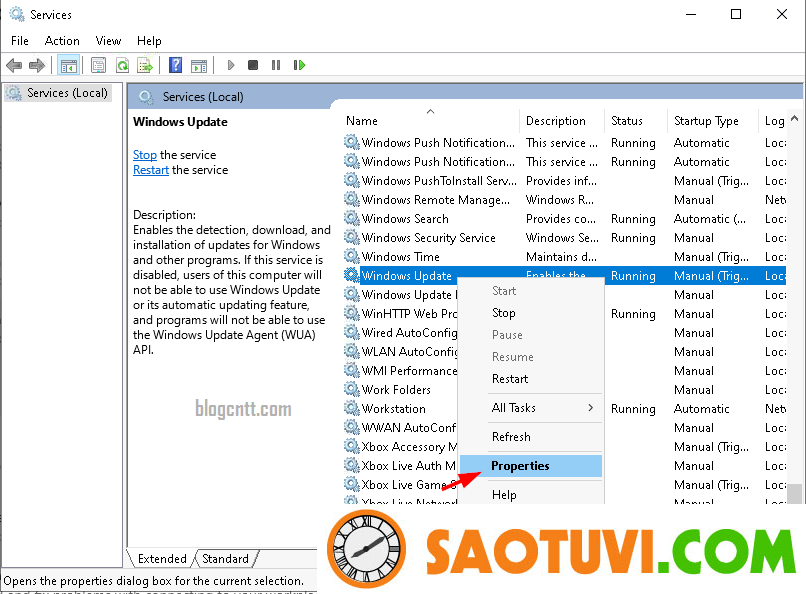The image size is (806, 594).
Task: Open the Action menu
Action: click(62, 41)
